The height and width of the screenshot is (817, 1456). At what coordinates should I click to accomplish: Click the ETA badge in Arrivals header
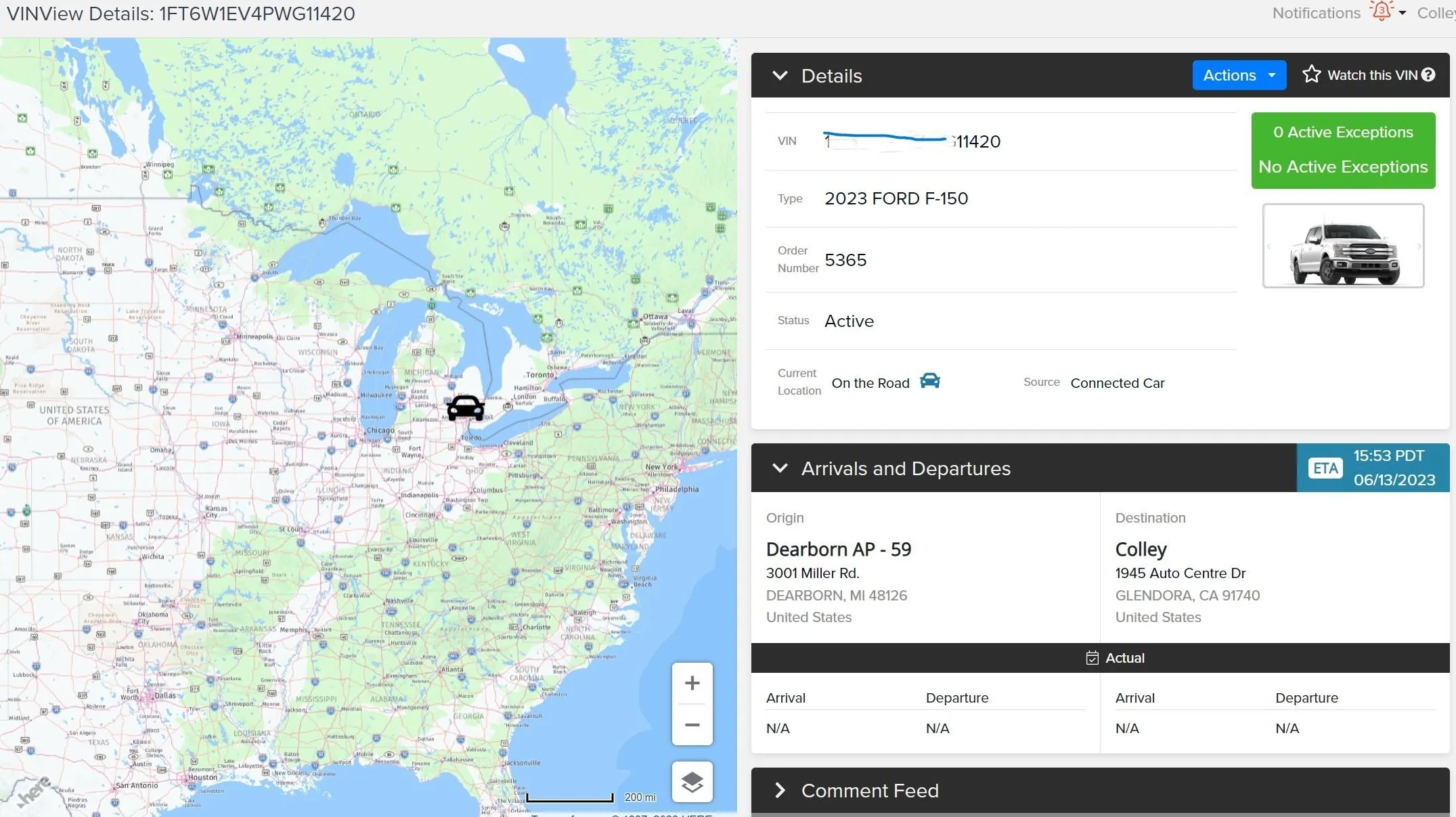[1325, 468]
